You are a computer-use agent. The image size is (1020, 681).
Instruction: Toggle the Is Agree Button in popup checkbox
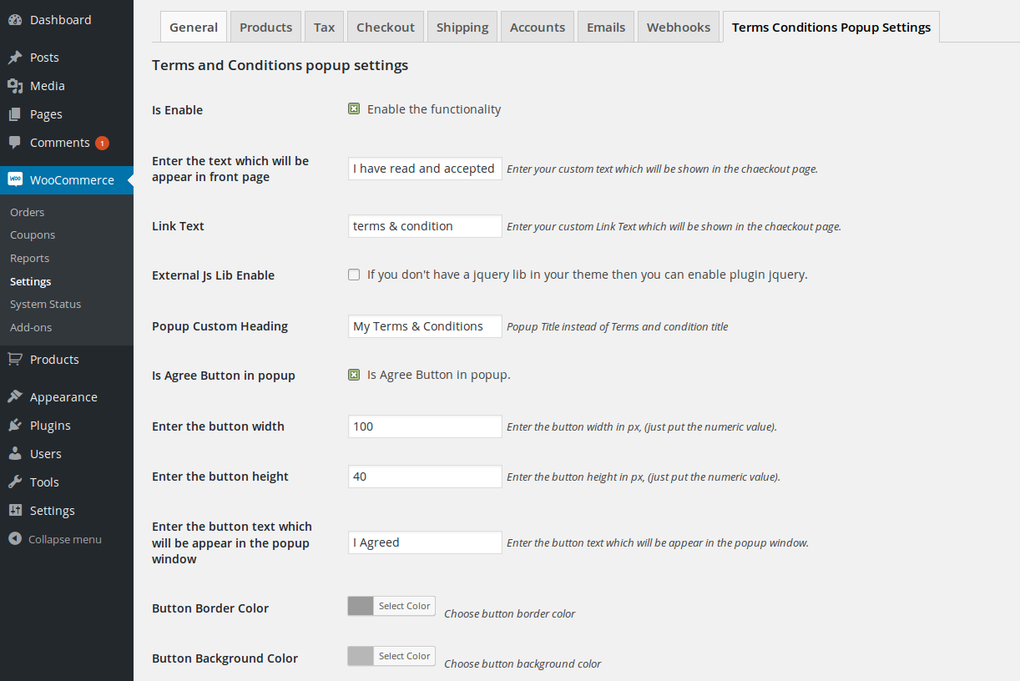pyautogui.click(x=354, y=373)
